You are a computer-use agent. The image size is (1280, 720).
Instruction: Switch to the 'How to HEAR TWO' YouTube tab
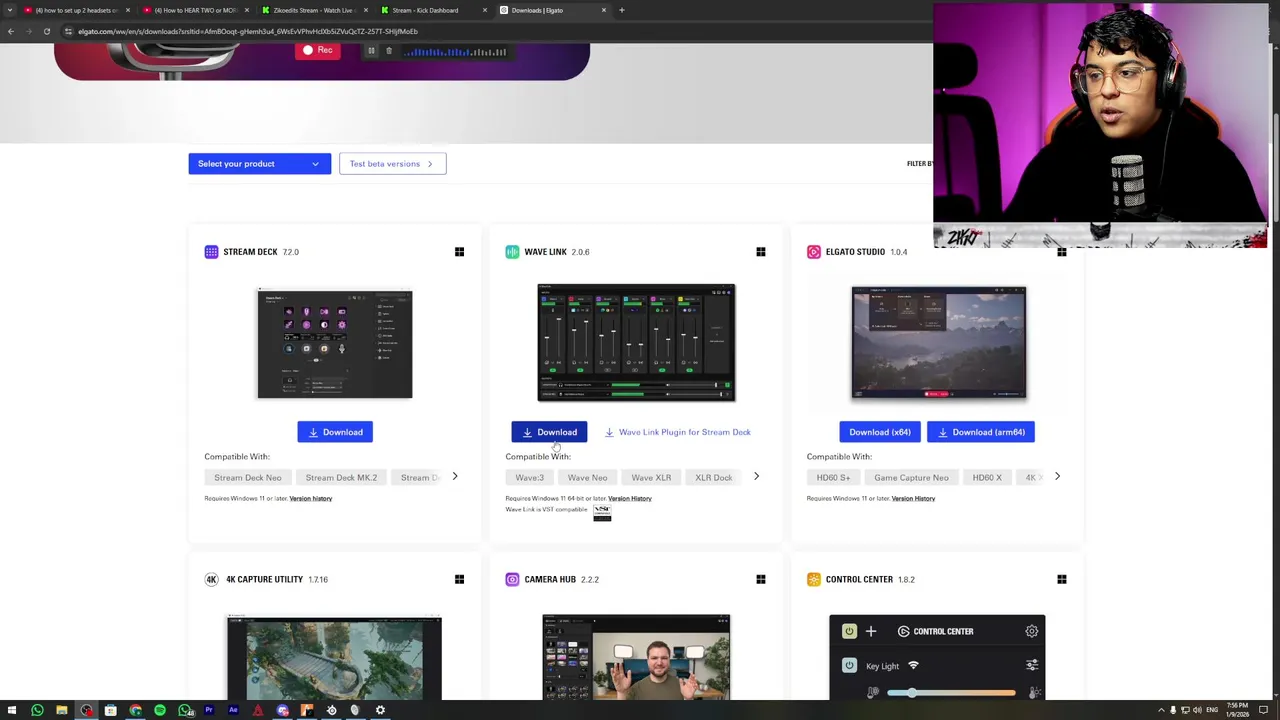tap(196, 10)
